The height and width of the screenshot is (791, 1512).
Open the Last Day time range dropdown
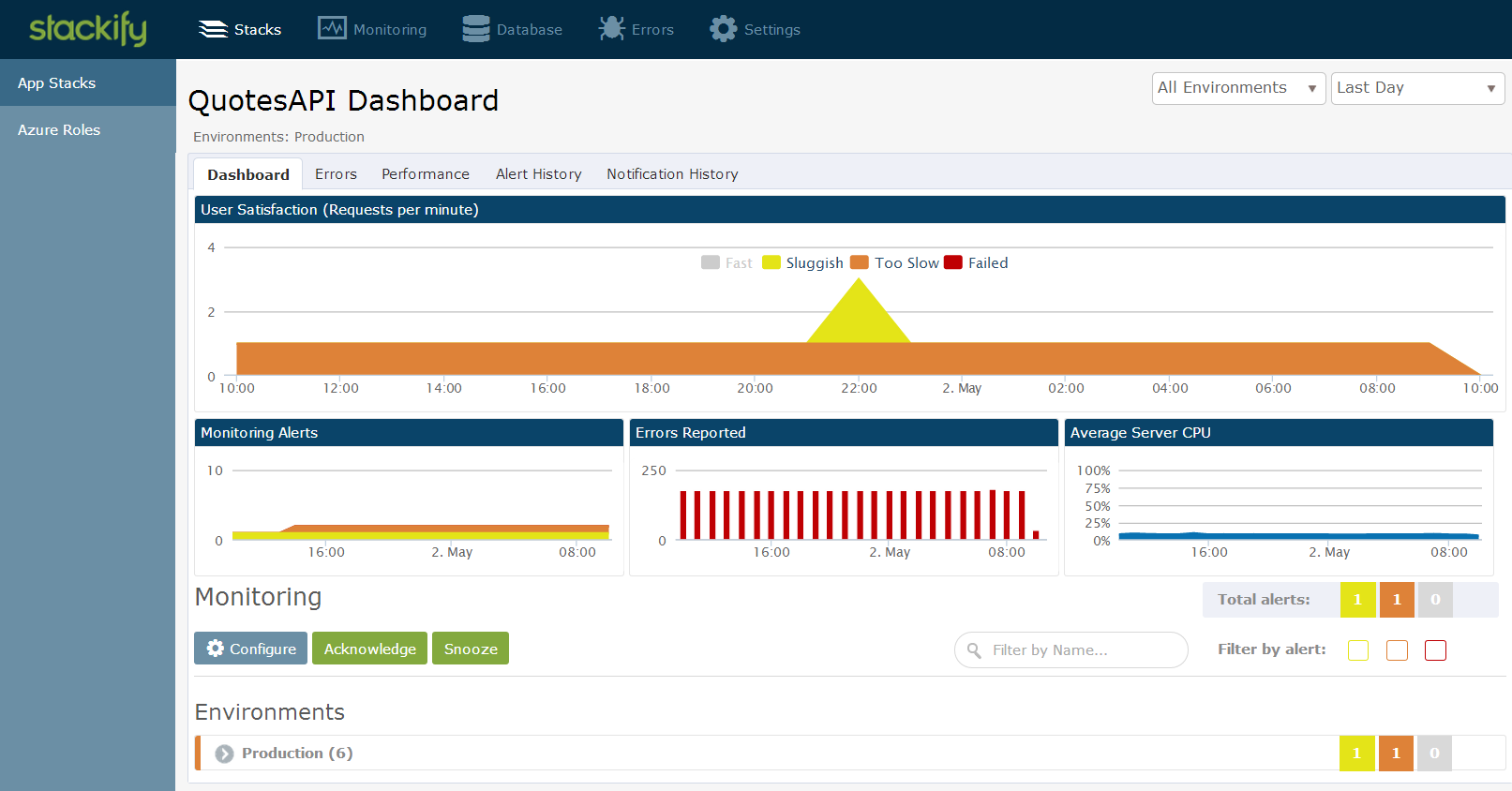1416,88
